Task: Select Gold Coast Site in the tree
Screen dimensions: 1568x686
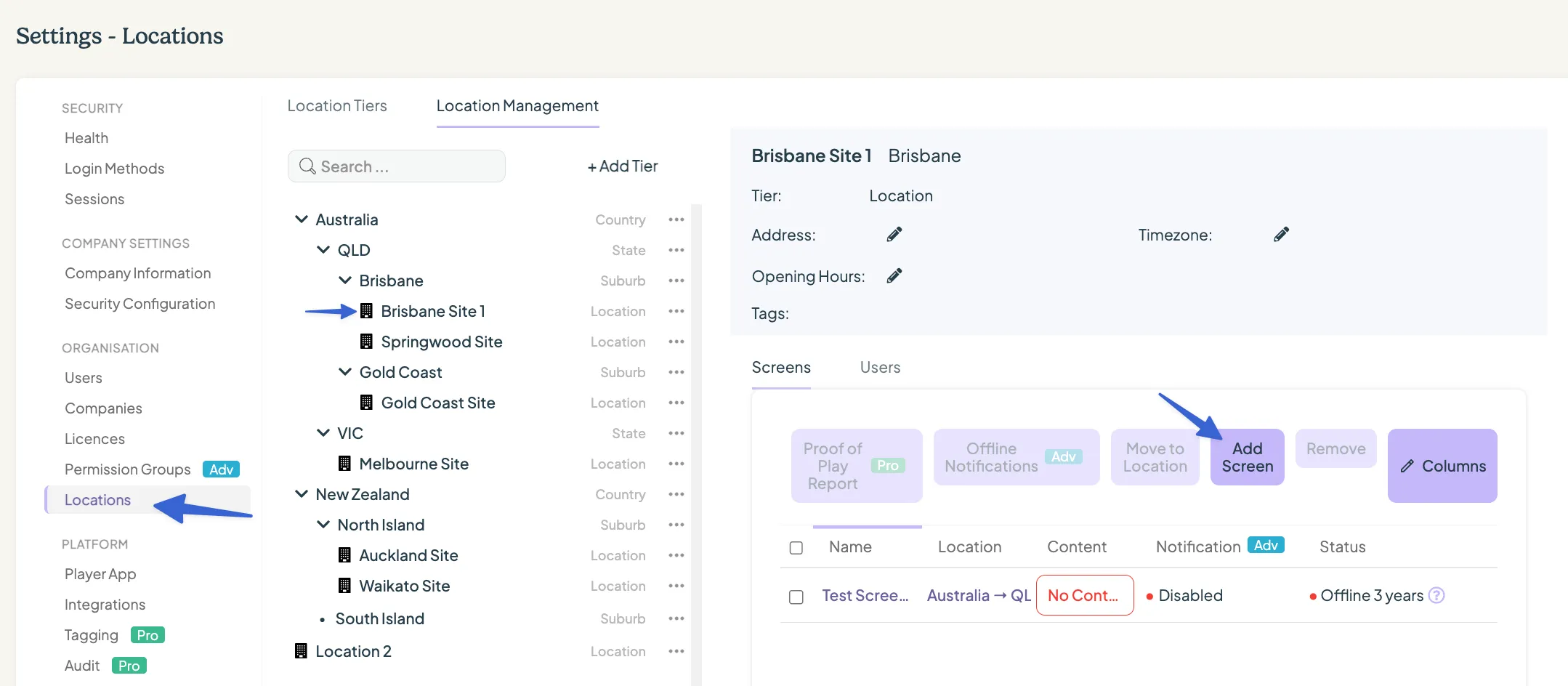Action: point(438,403)
